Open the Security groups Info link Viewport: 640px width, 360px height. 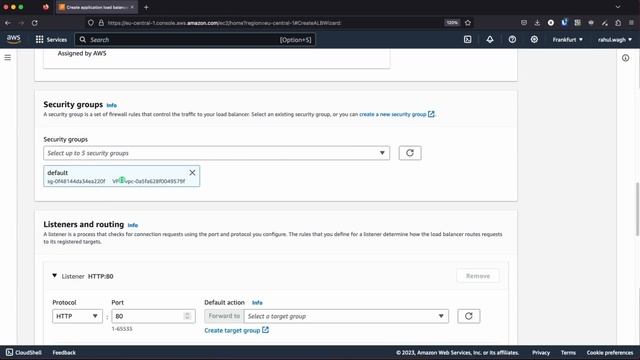click(111, 105)
